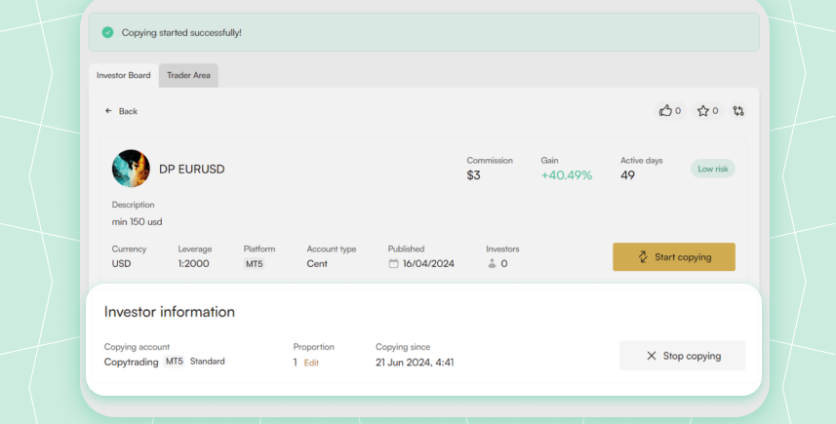Select the Investor Board tab
The height and width of the screenshot is (424, 836).
tap(123, 75)
